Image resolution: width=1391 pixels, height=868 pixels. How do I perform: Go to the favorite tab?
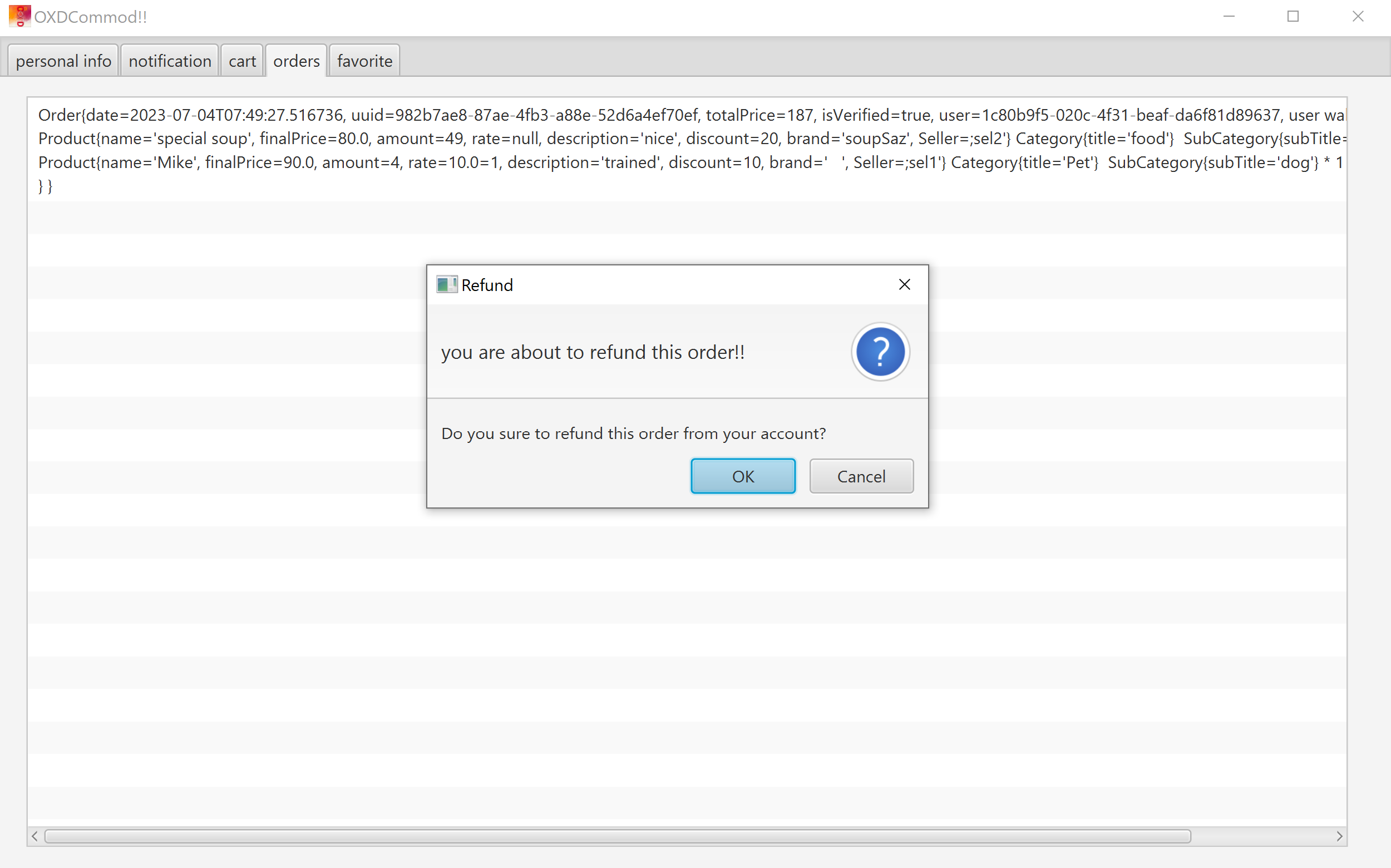(x=364, y=61)
